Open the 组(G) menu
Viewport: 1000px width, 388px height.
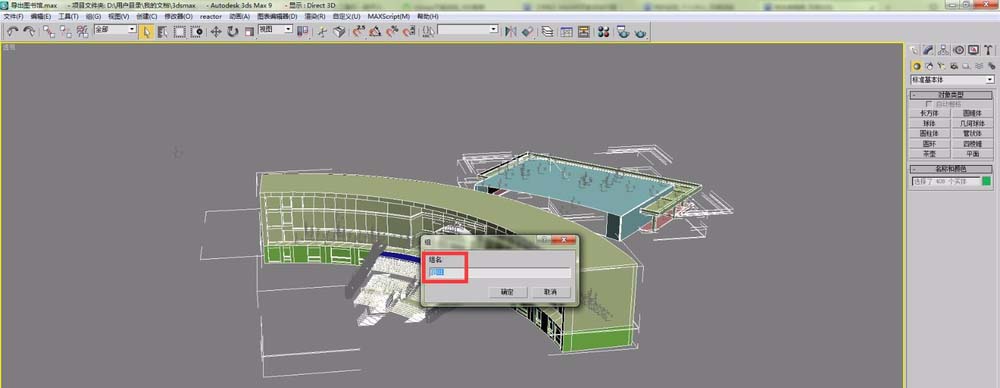(x=93, y=16)
